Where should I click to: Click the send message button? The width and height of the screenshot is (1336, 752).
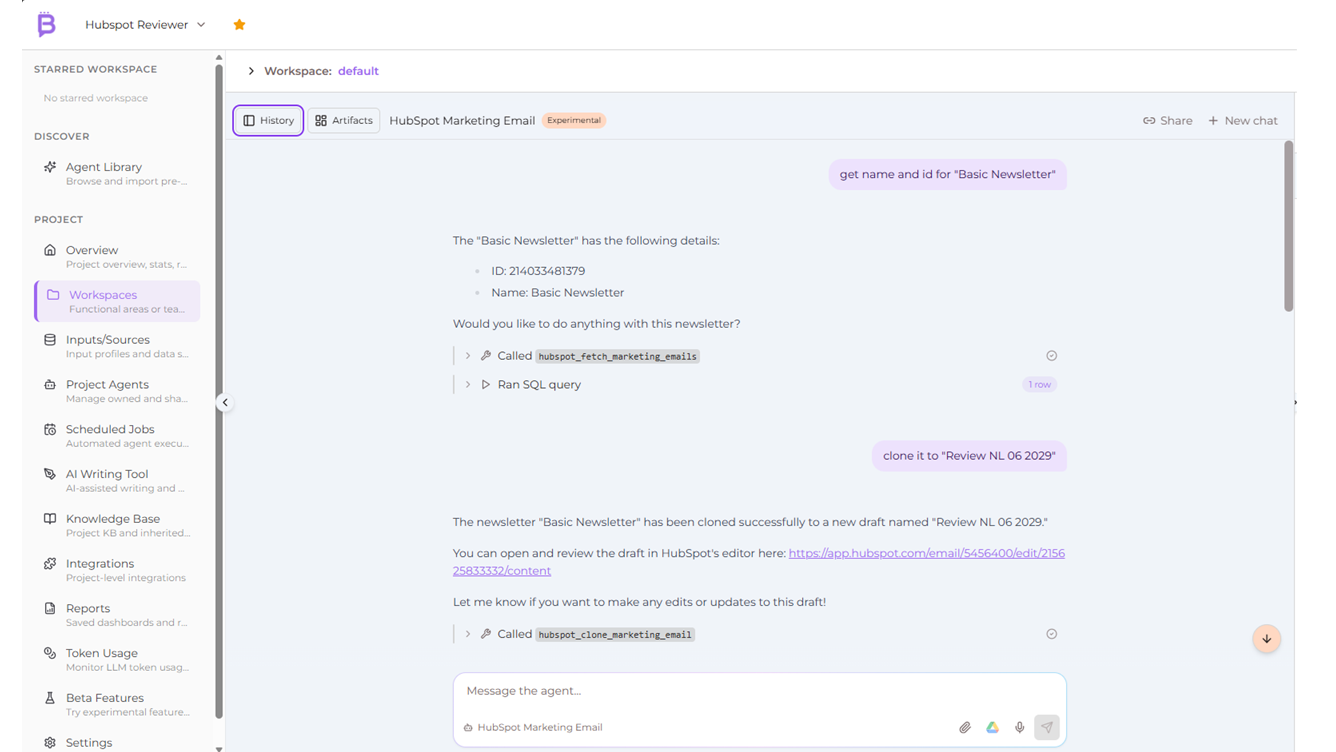click(1047, 727)
